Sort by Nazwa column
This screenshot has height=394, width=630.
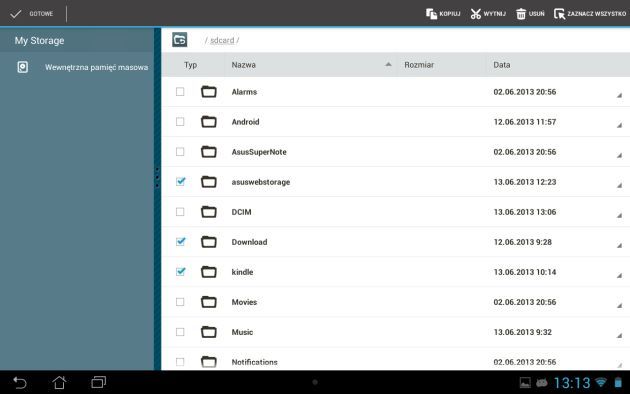tap(243, 65)
